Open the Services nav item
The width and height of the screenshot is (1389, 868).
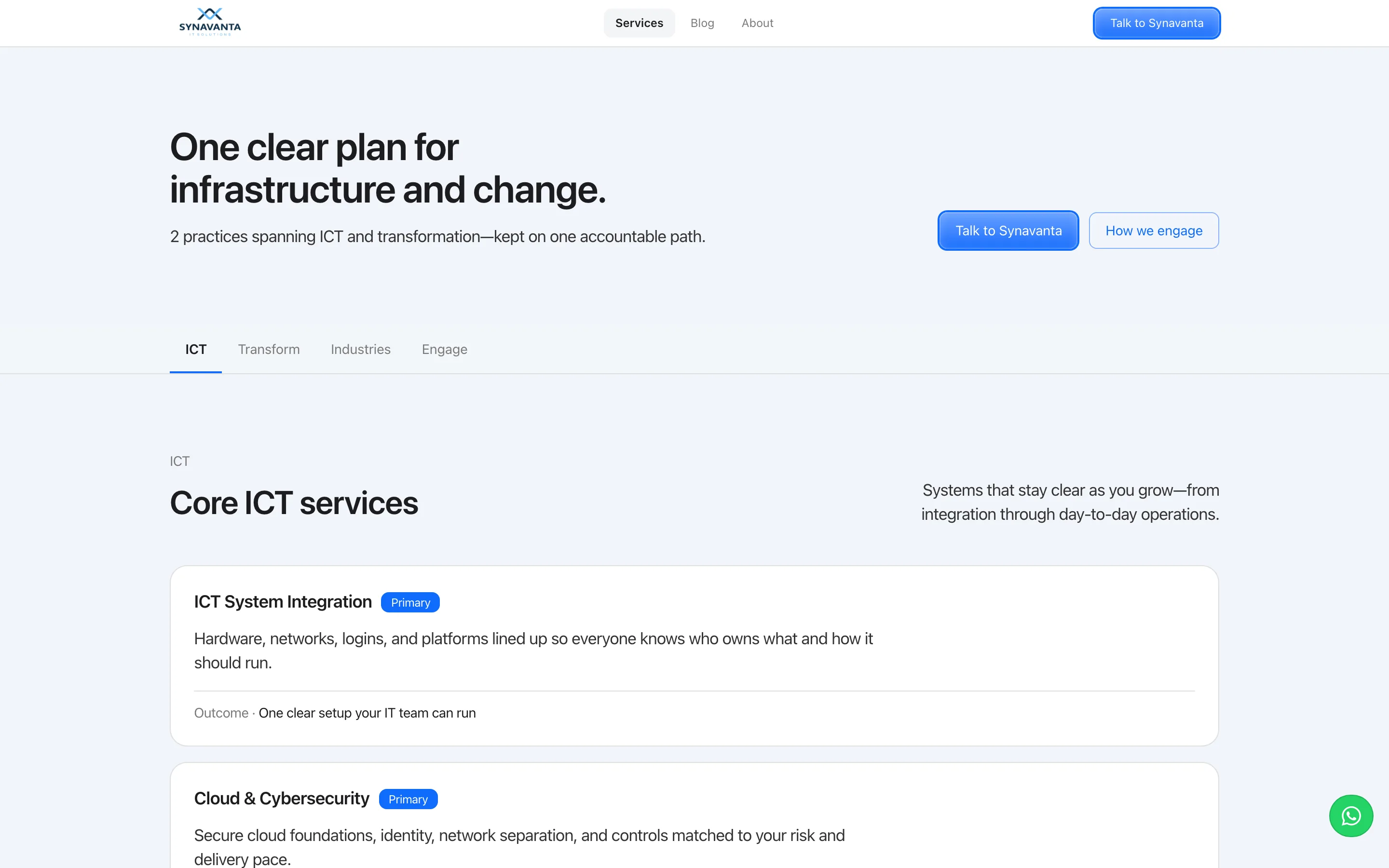(x=639, y=23)
